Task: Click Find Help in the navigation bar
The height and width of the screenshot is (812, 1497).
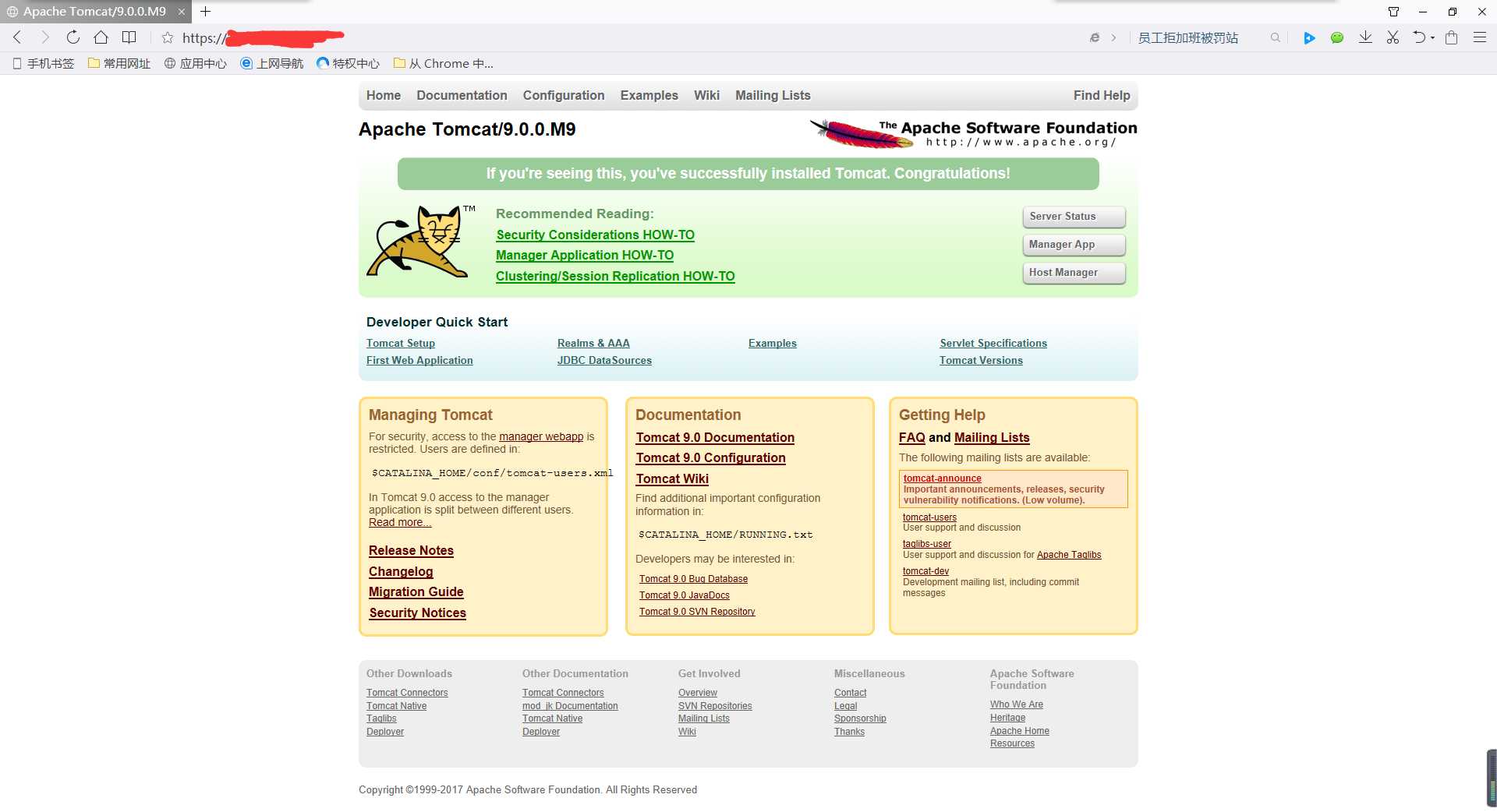Action: (x=1102, y=95)
